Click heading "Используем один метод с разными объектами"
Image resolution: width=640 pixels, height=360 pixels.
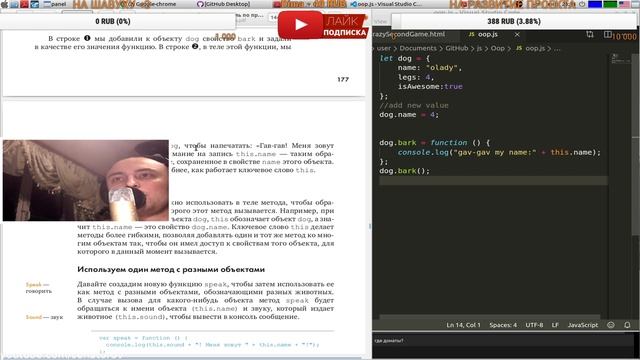[x=171, y=269]
